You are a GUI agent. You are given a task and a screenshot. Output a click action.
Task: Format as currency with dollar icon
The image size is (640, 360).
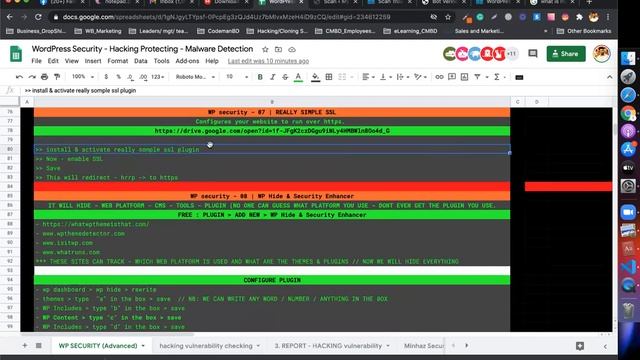click(x=106, y=77)
